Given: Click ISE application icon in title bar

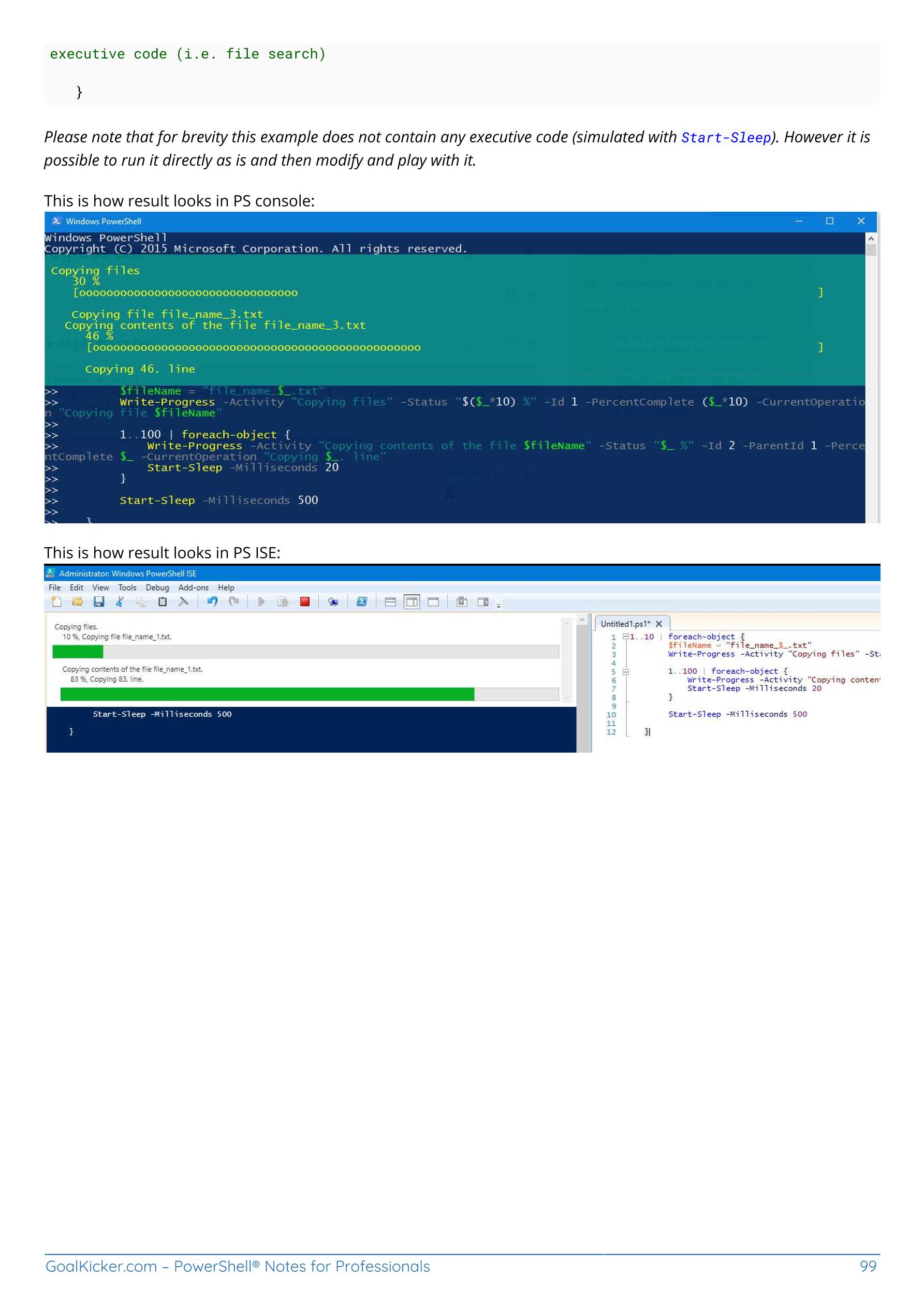Looking at the screenshot, I should (x=51, y=573).
